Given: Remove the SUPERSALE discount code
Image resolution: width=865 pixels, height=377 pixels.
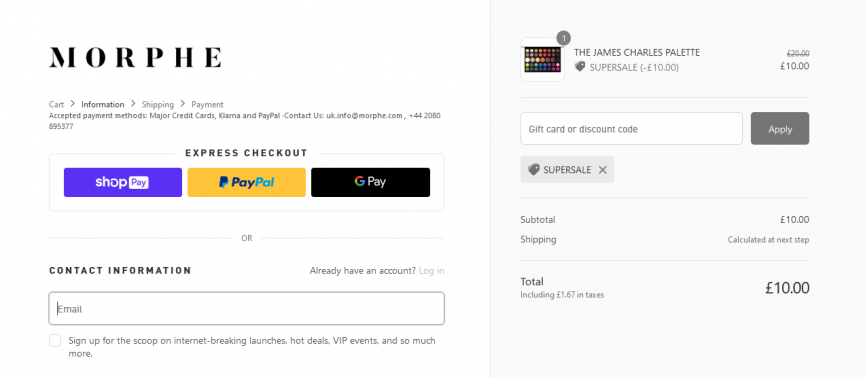Looking at the screenshot, I should [602, 170].
